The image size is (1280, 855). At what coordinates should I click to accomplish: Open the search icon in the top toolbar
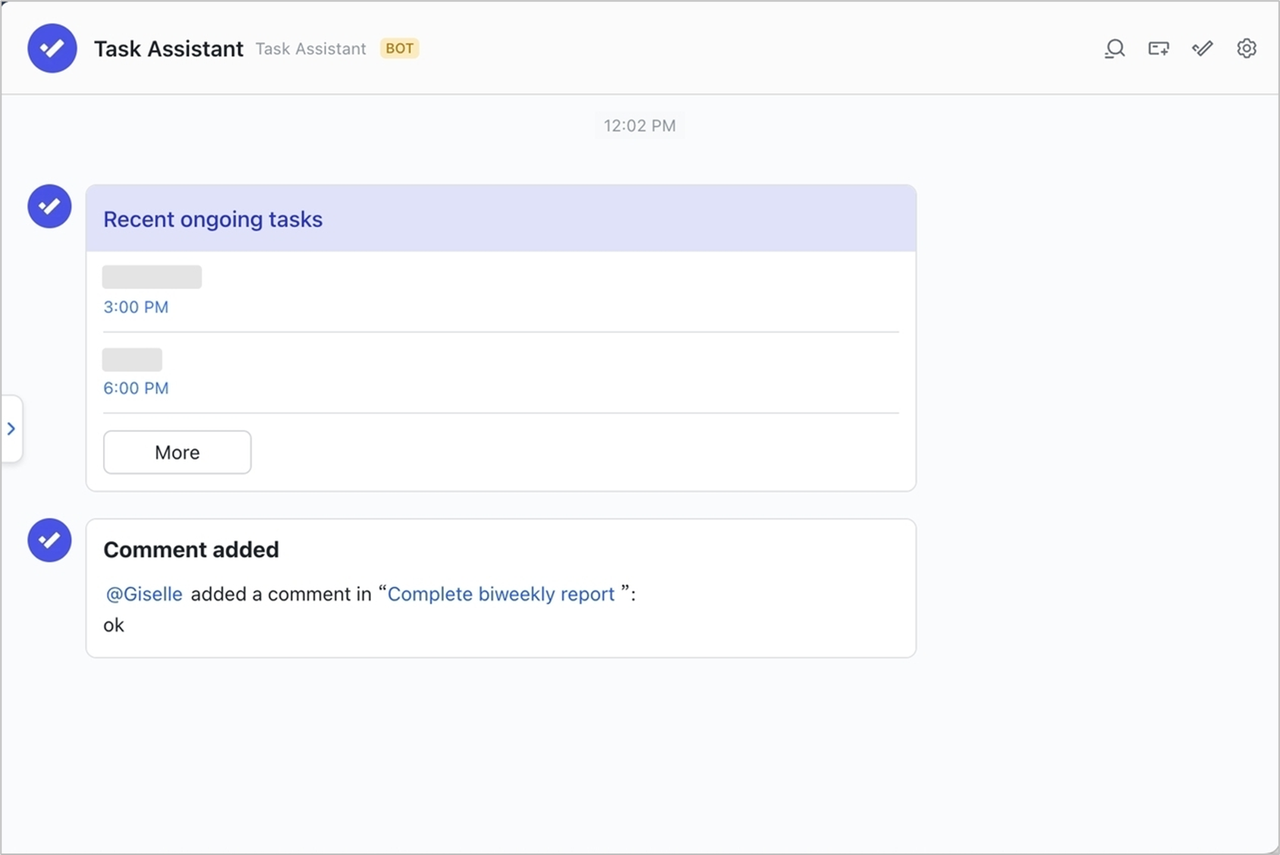[1114, 48]
